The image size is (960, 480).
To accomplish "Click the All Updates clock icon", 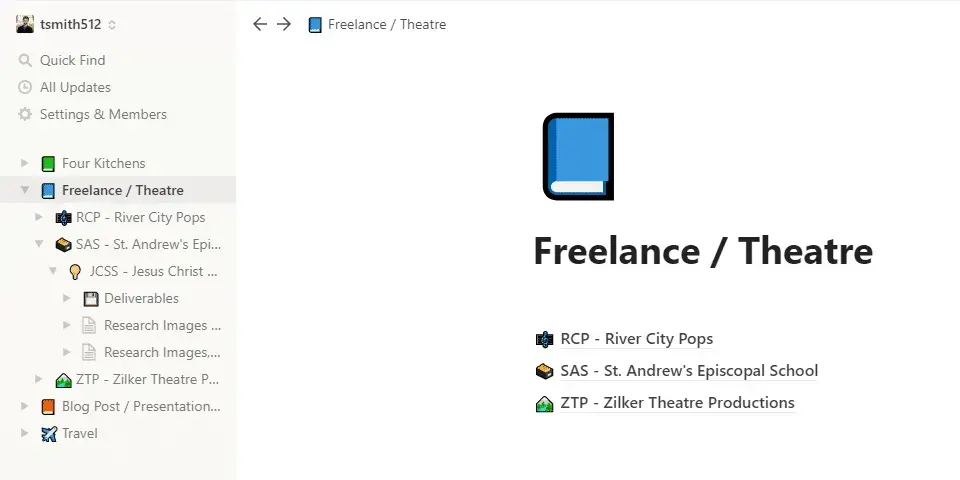I will 25,87.
